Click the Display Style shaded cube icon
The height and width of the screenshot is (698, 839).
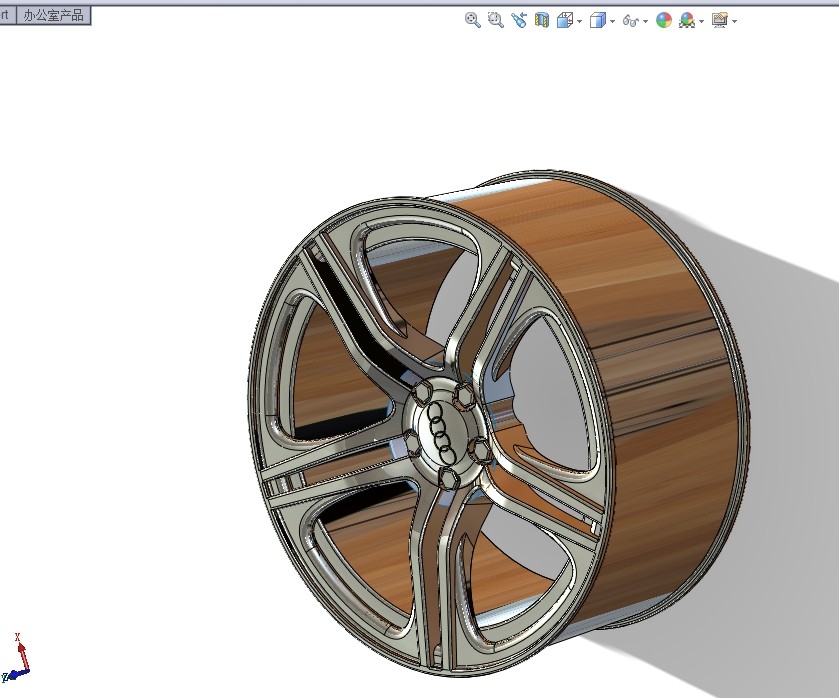click(x=597, y=20)
